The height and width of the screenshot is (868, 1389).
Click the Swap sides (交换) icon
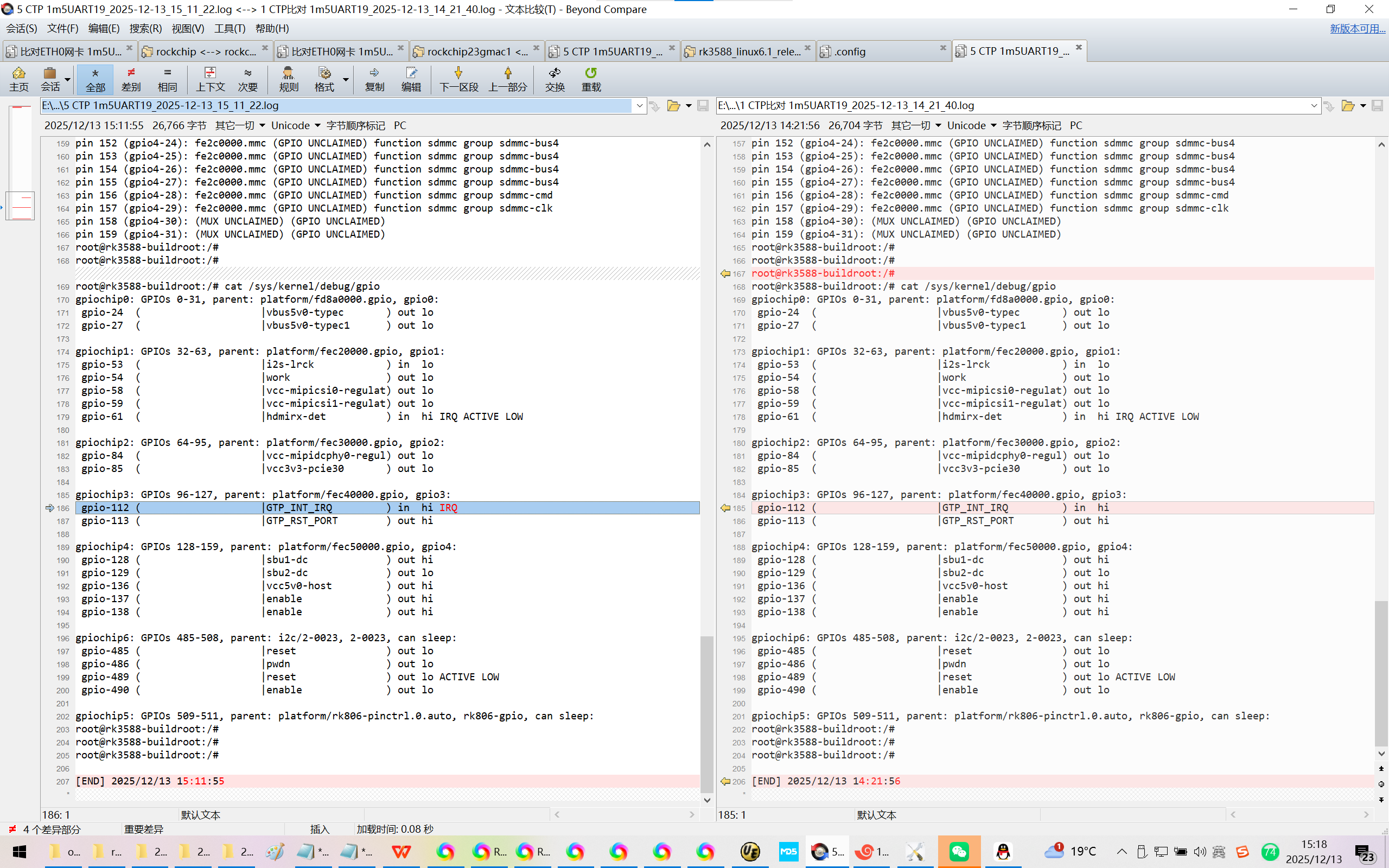[x=555, y=79]
